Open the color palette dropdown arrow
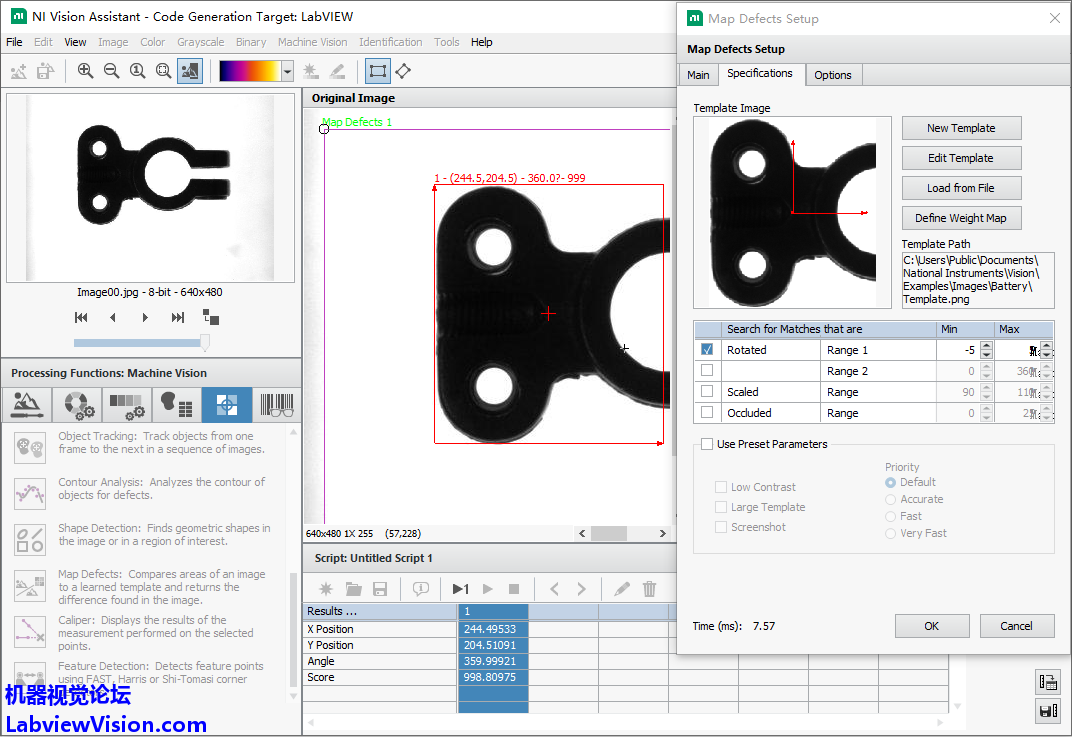The width and height of the screenshot is (1072, 737). tap(288, 71)
